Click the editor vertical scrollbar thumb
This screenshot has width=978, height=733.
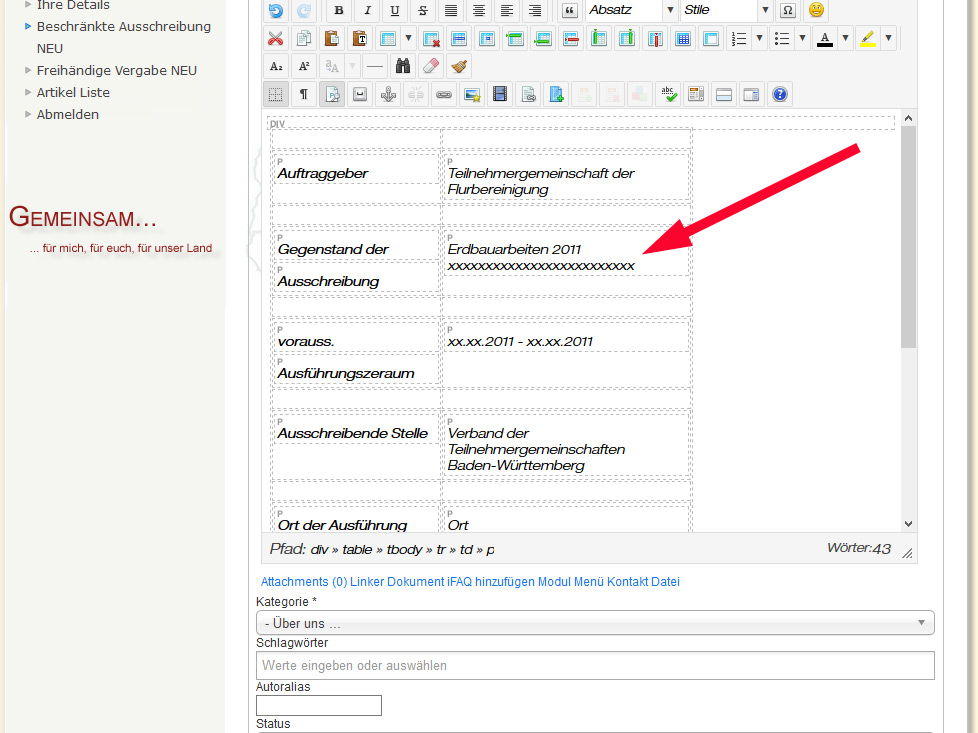pos(908,237)
